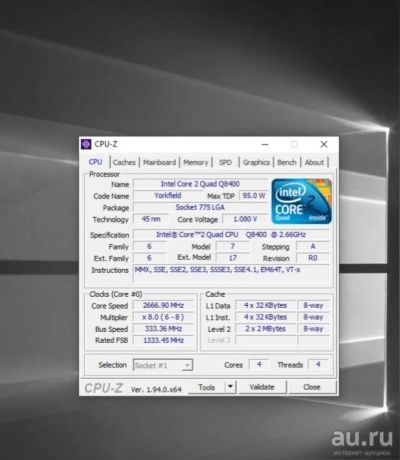Click the Core Speed value 2666.90 MHz
This screenshot has height=460, width=400.
tap(163, 305)
